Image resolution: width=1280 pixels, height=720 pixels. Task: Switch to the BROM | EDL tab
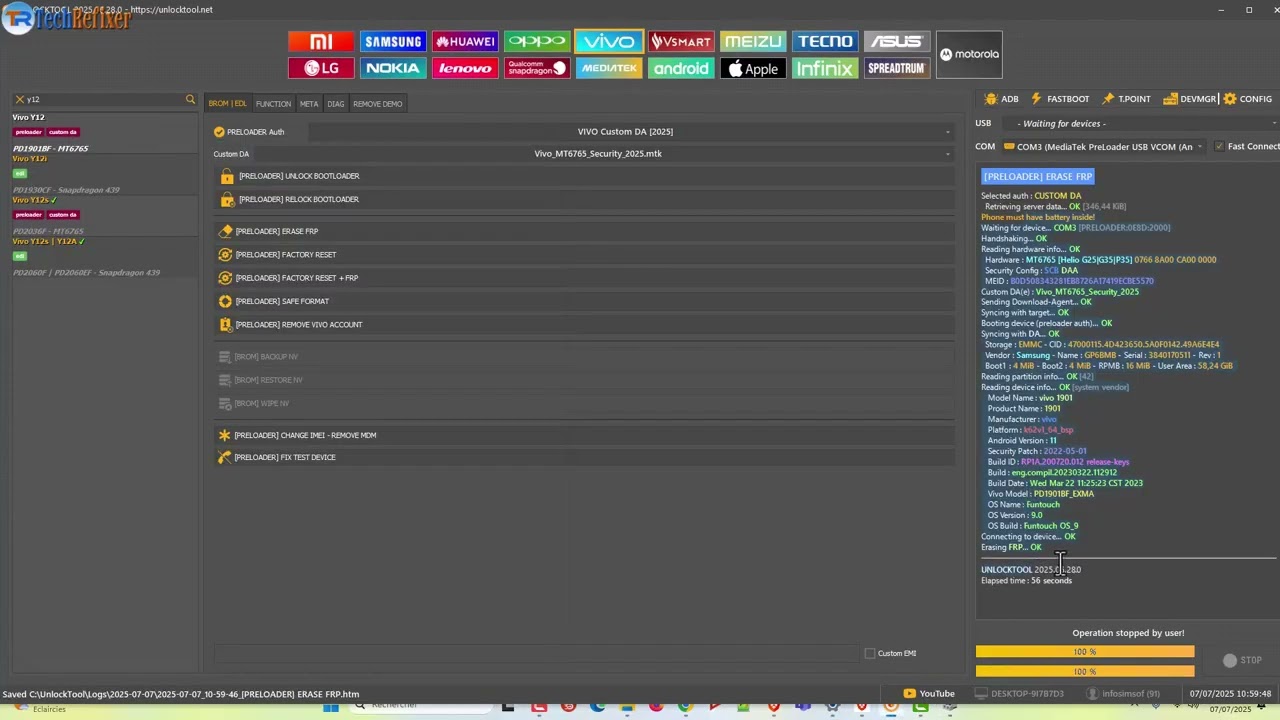click(227, 104)
